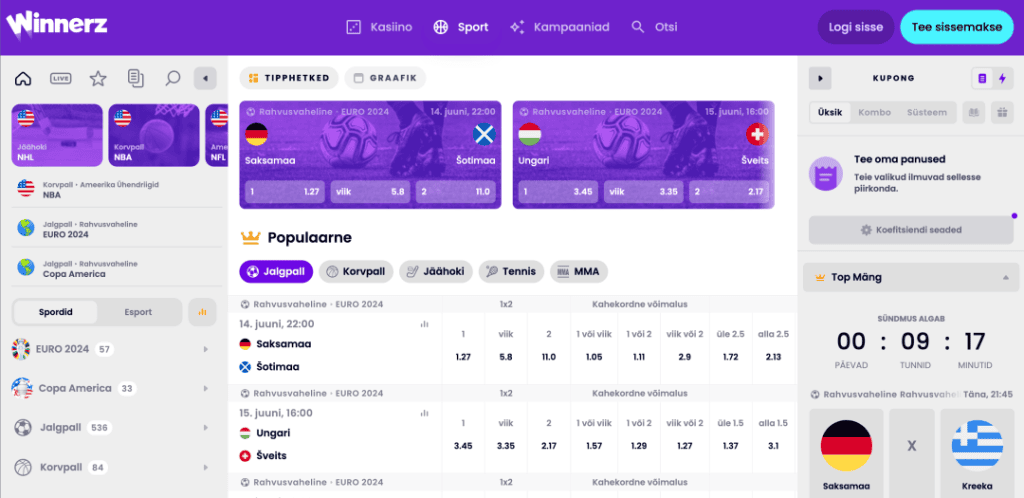Open bet history document icon
This screenshot has height=498, width=1024.
tap(136, 79)
